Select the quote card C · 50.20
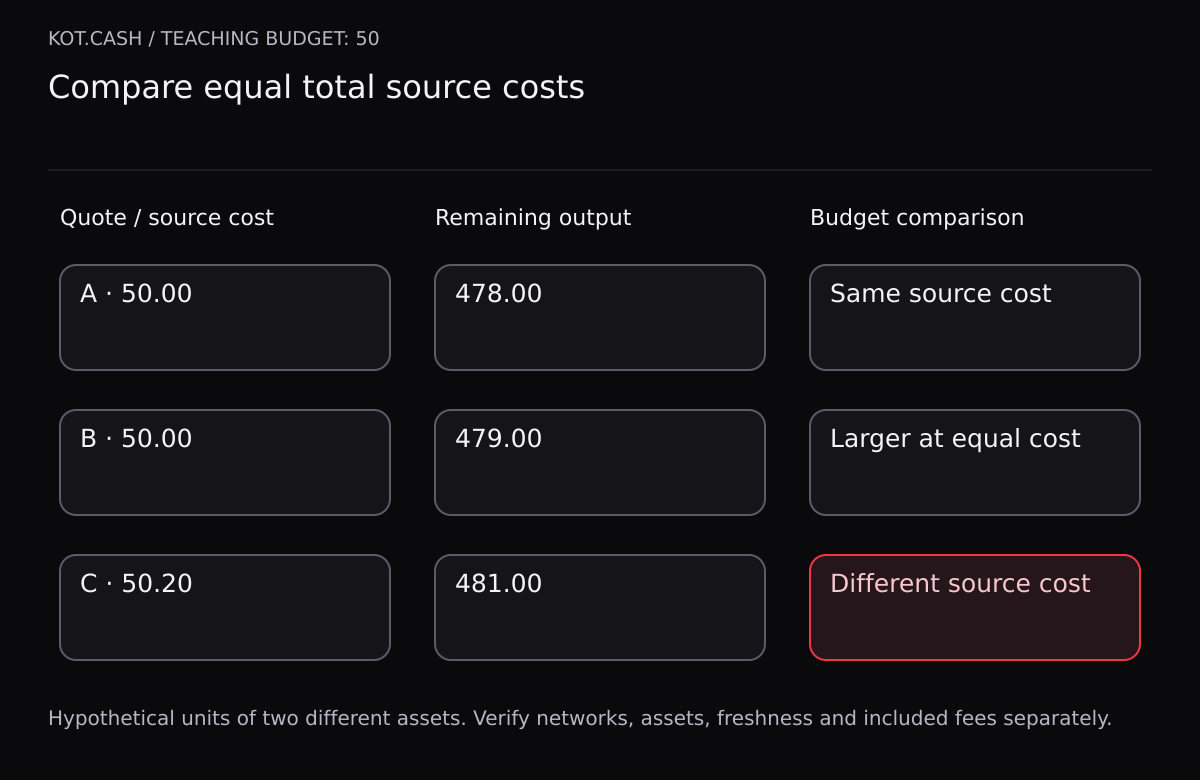Screen dimensions: 1200x780 click(x=225, y=607)
